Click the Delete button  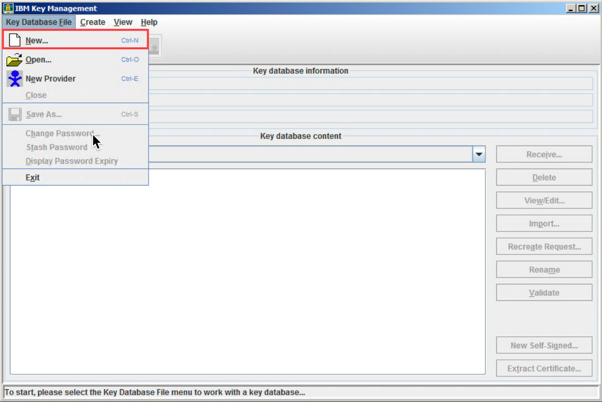click(544, 177)
